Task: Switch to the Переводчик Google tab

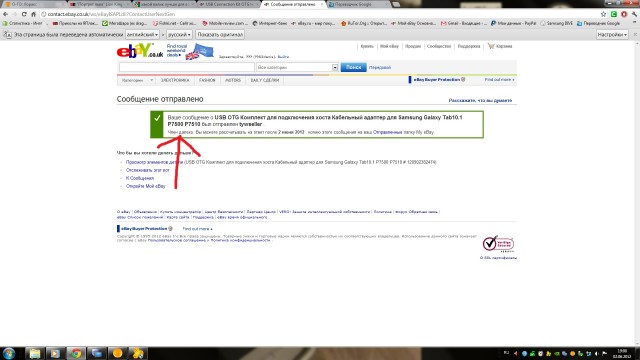Action: tap(355, 4)
